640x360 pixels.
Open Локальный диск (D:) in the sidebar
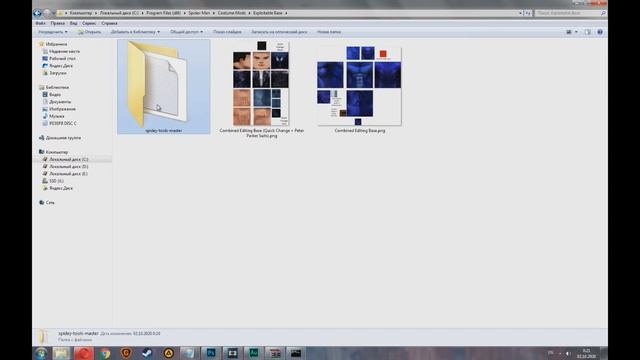68,167
